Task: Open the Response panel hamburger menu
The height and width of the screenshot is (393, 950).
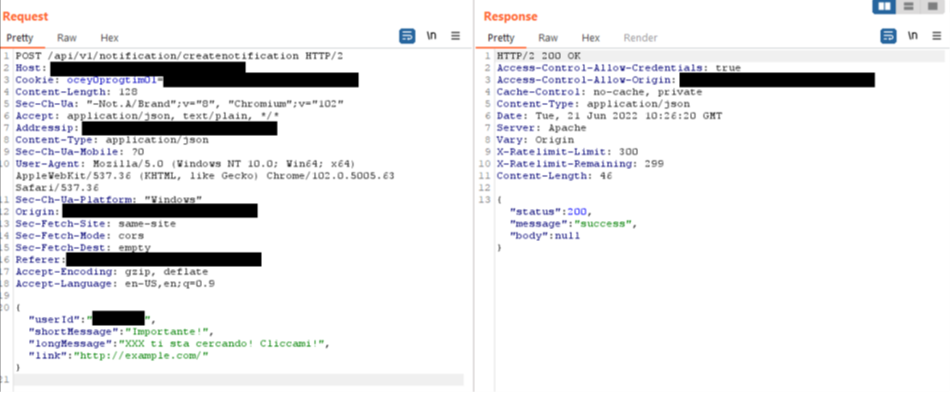Action: point(937,36)
